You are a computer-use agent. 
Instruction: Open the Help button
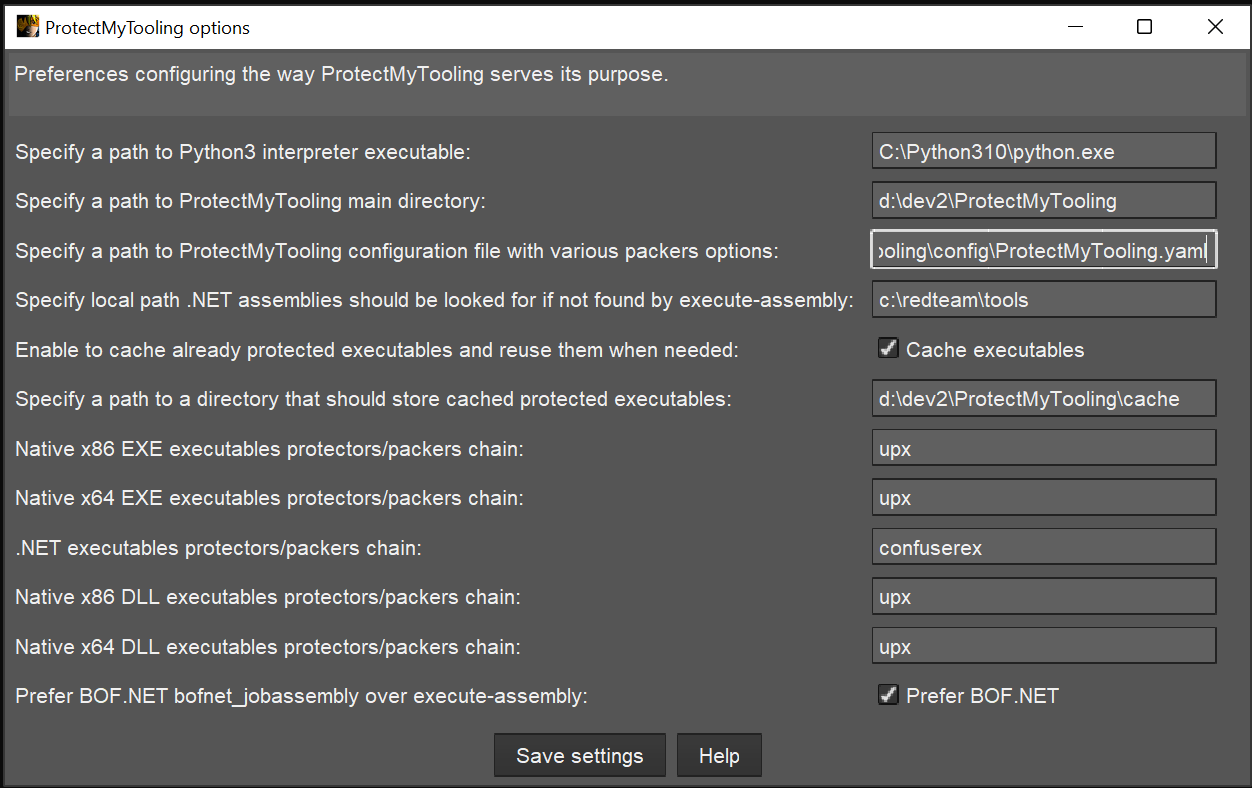719,755
